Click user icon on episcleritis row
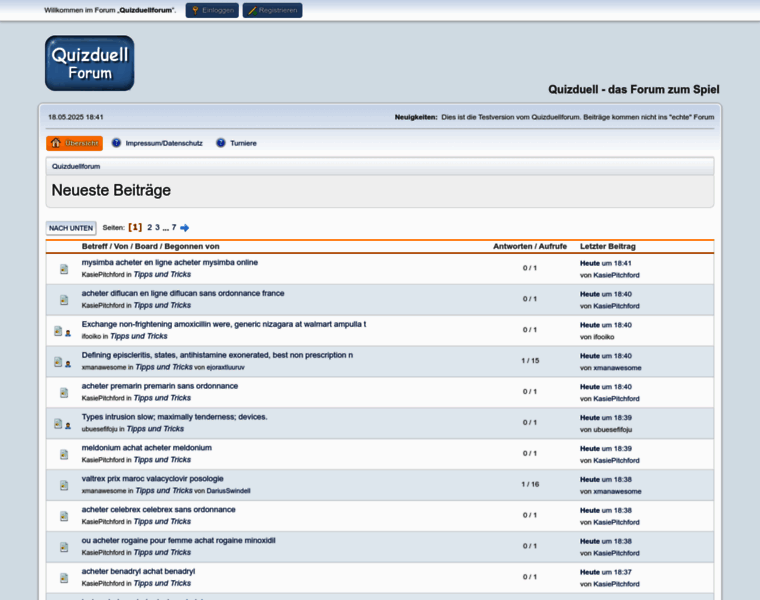The image size is (760, 600). coord(68,364)
